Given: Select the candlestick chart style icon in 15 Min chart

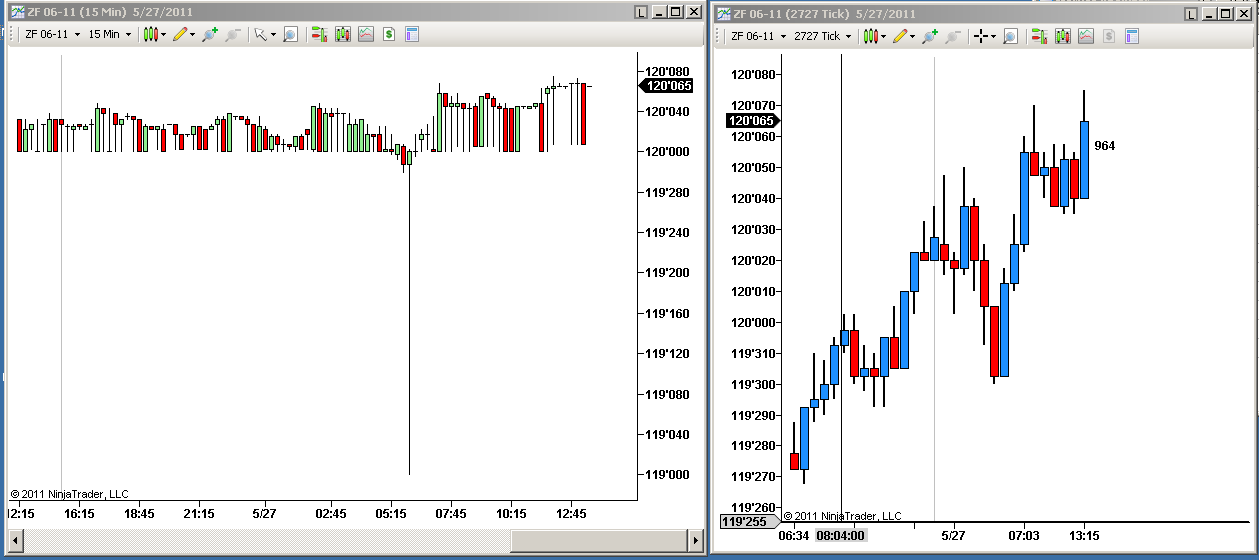Looking at the screenshot, I should pyautogui.click(x=152, y=34).
